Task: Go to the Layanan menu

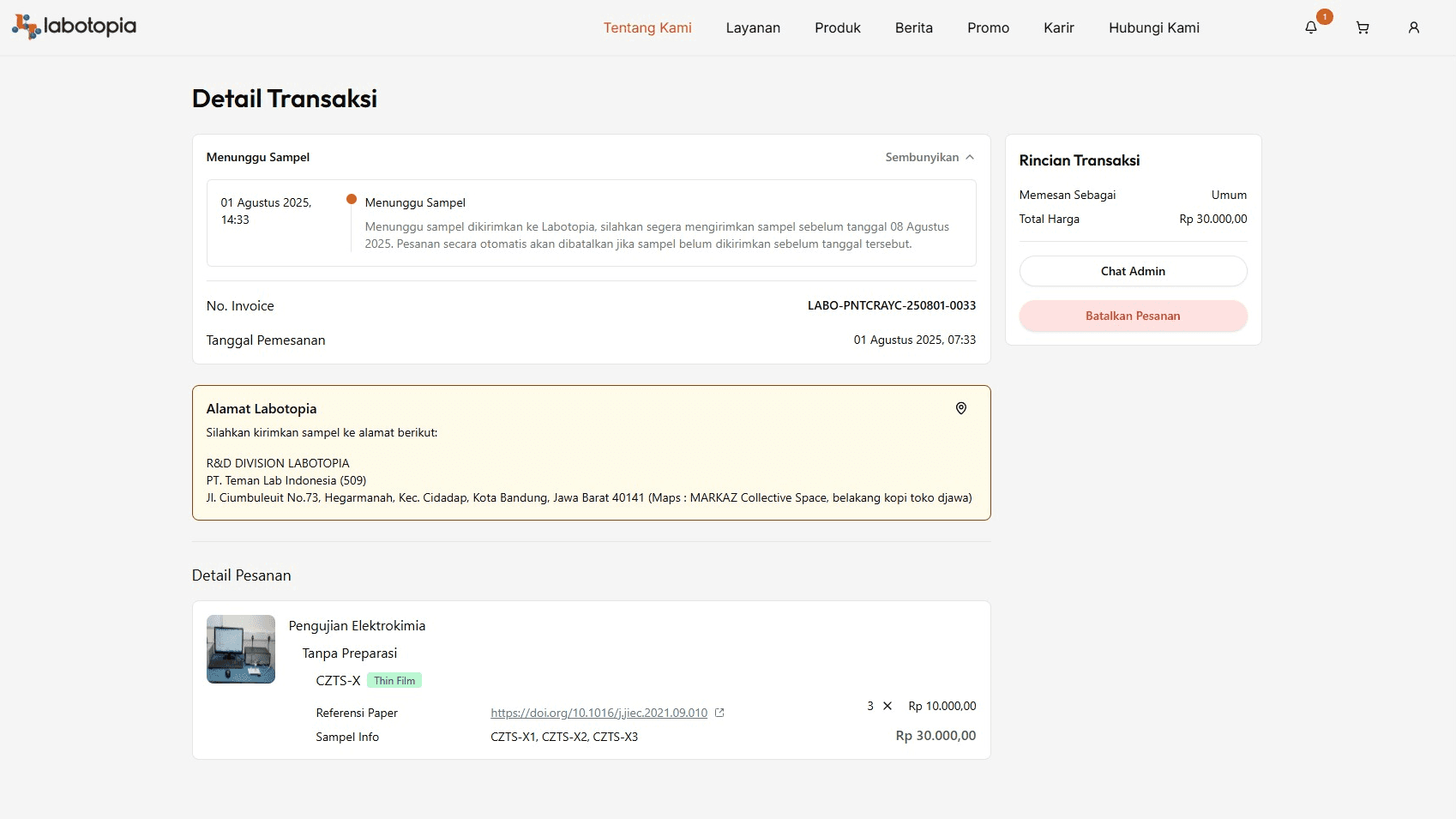Action: 752,27
